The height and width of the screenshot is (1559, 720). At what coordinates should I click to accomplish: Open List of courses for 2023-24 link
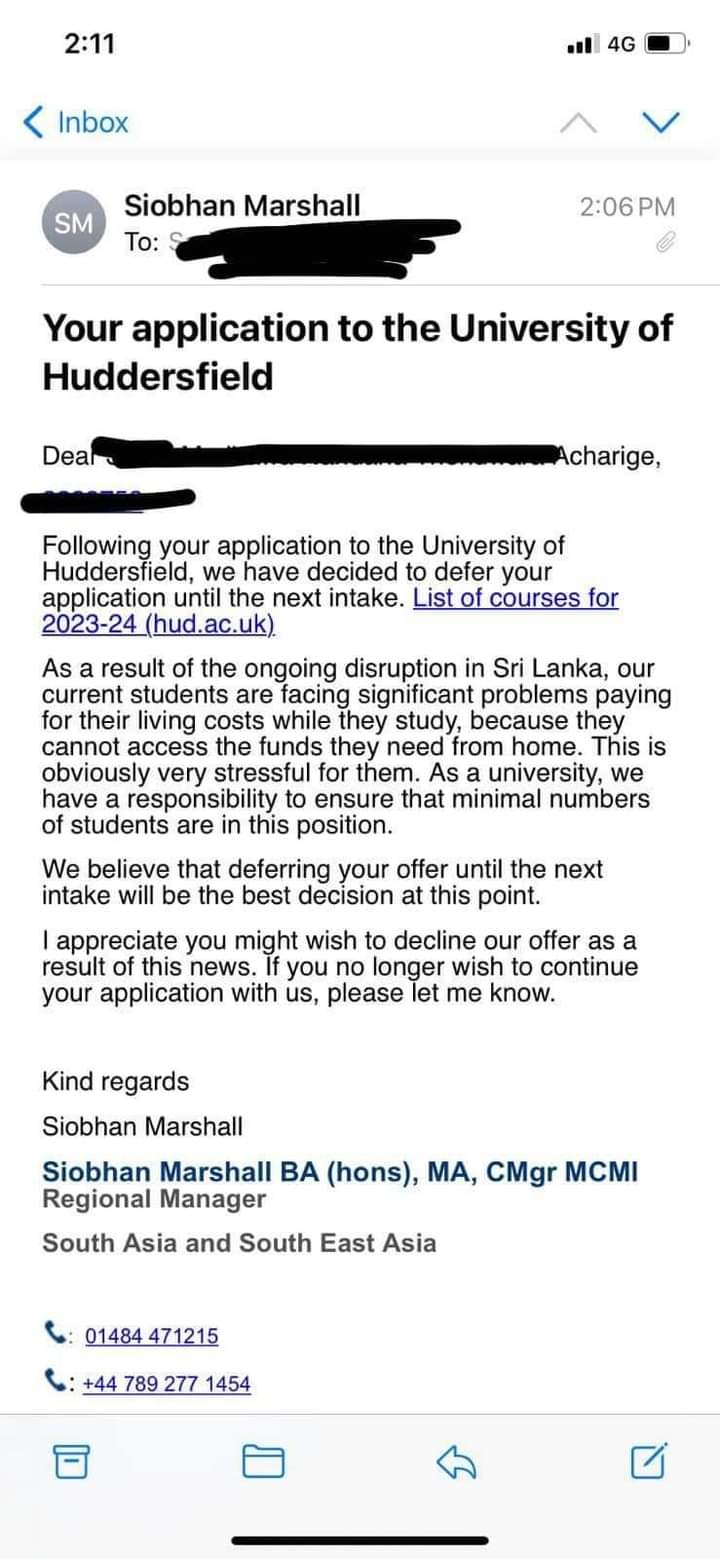point(330,611)
